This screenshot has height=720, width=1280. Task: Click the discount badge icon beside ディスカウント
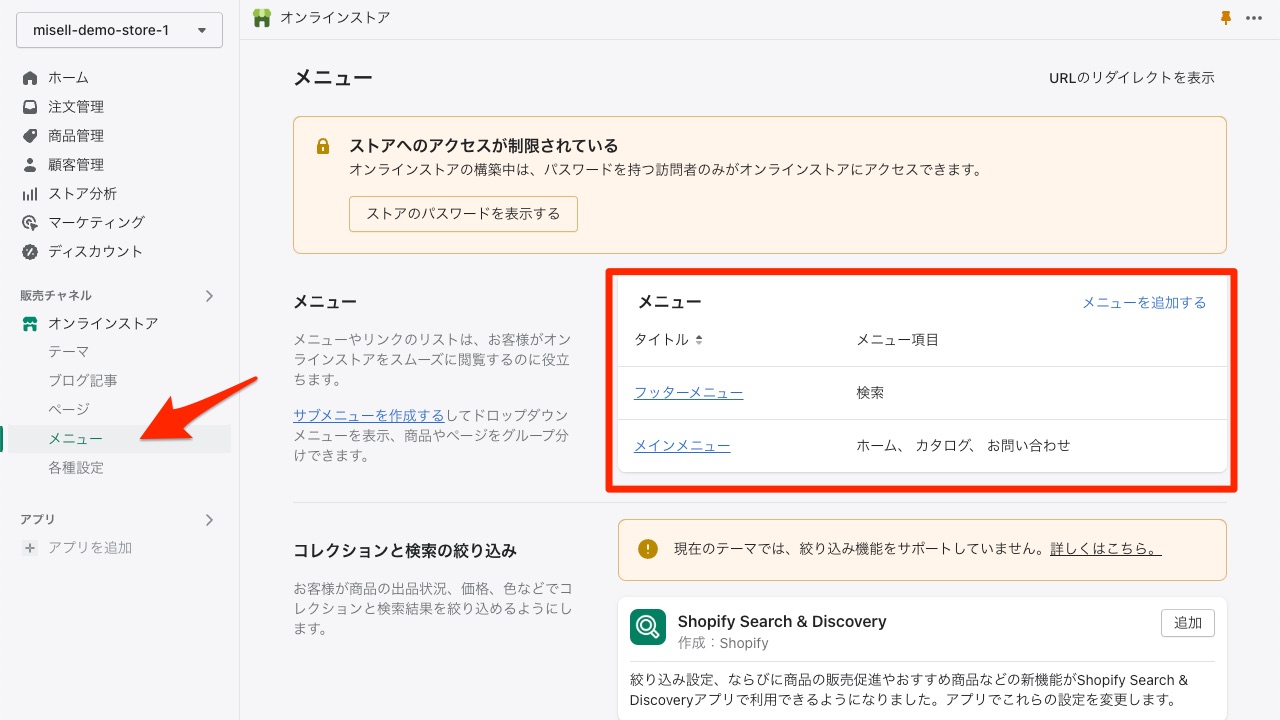pyautogui.click(x=30, y=252)
